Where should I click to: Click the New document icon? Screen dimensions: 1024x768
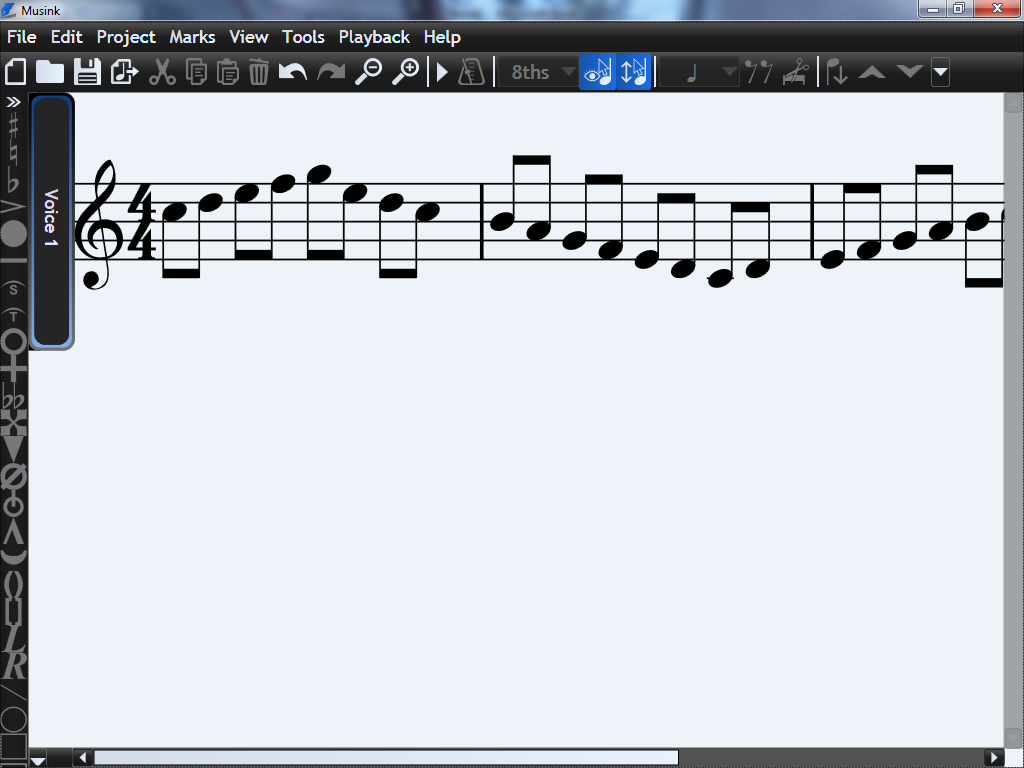16,72
